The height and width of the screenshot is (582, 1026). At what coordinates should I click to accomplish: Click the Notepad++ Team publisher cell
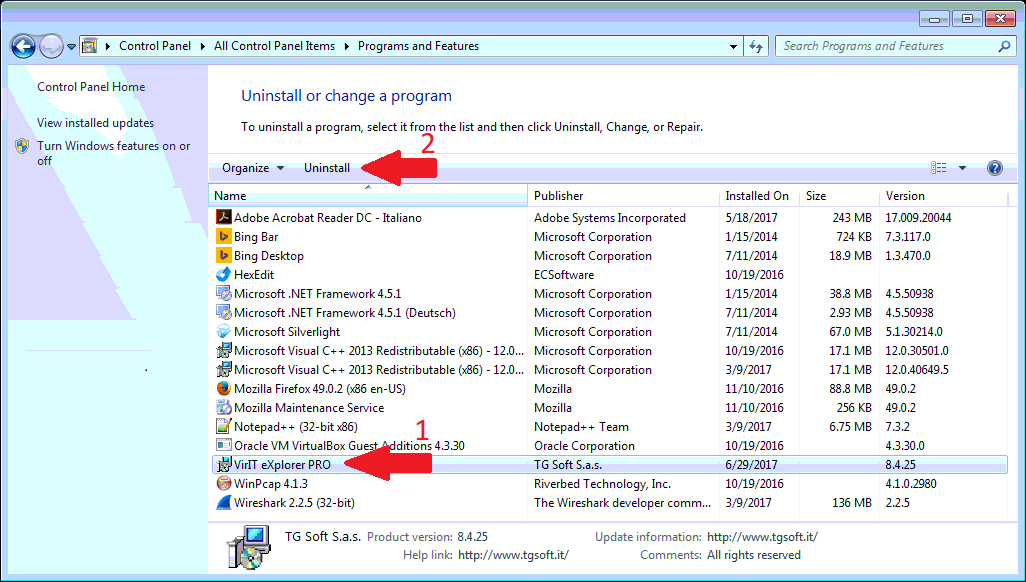pos(581,426)
